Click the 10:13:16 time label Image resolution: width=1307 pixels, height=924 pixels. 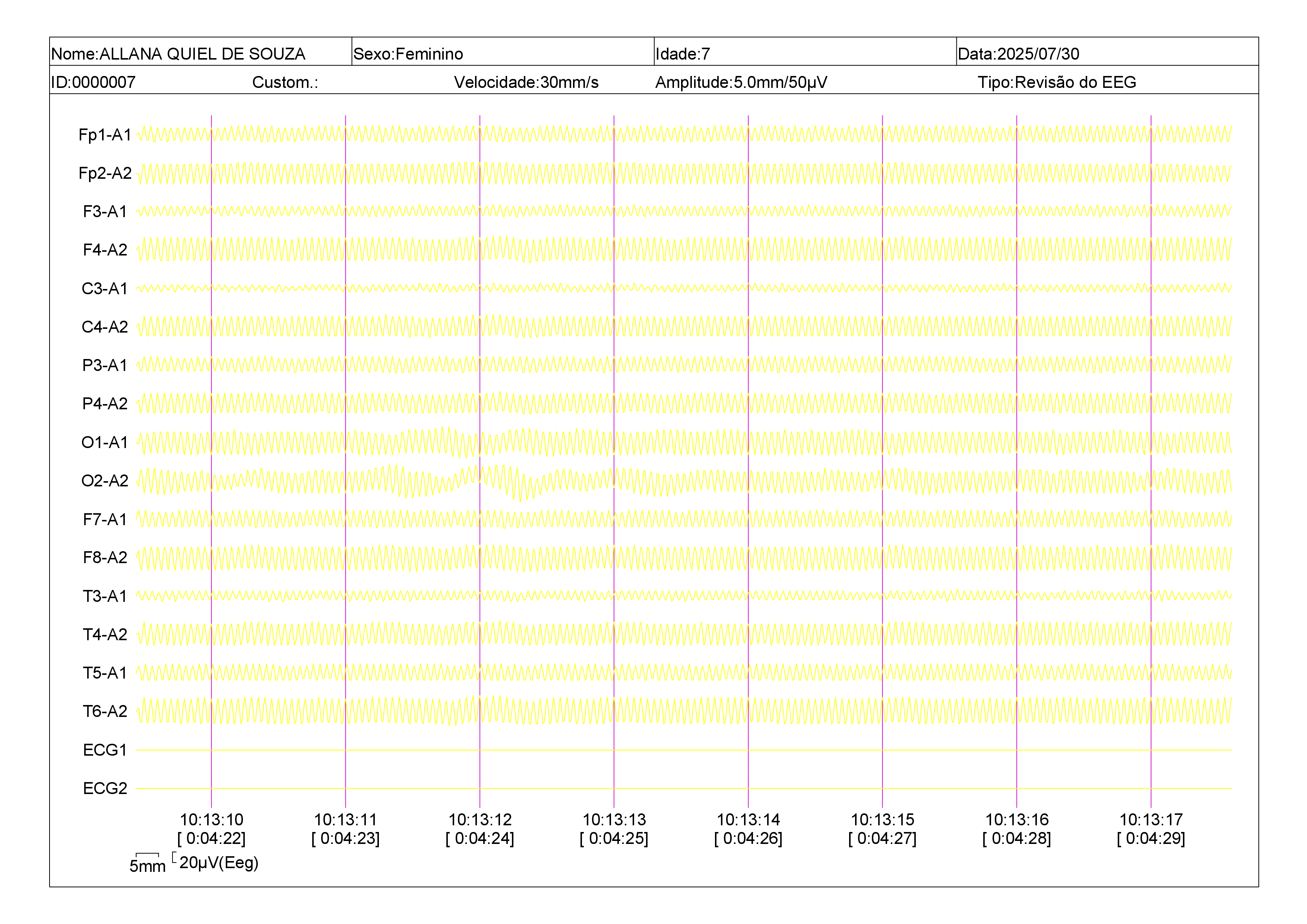1017,820
